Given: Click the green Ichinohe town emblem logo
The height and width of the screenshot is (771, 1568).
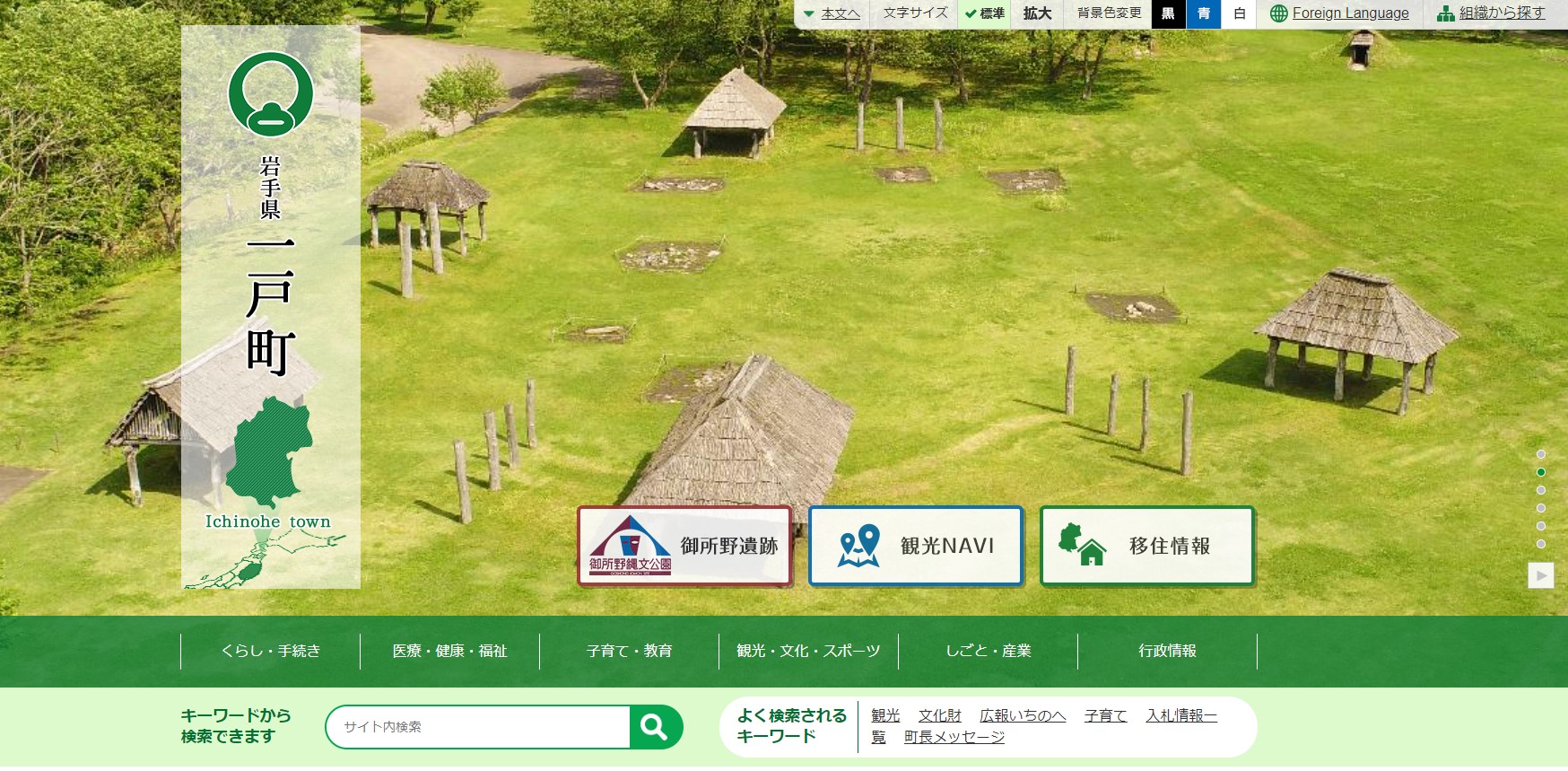Looking at the screenshot, I should (x=270, y=94).
